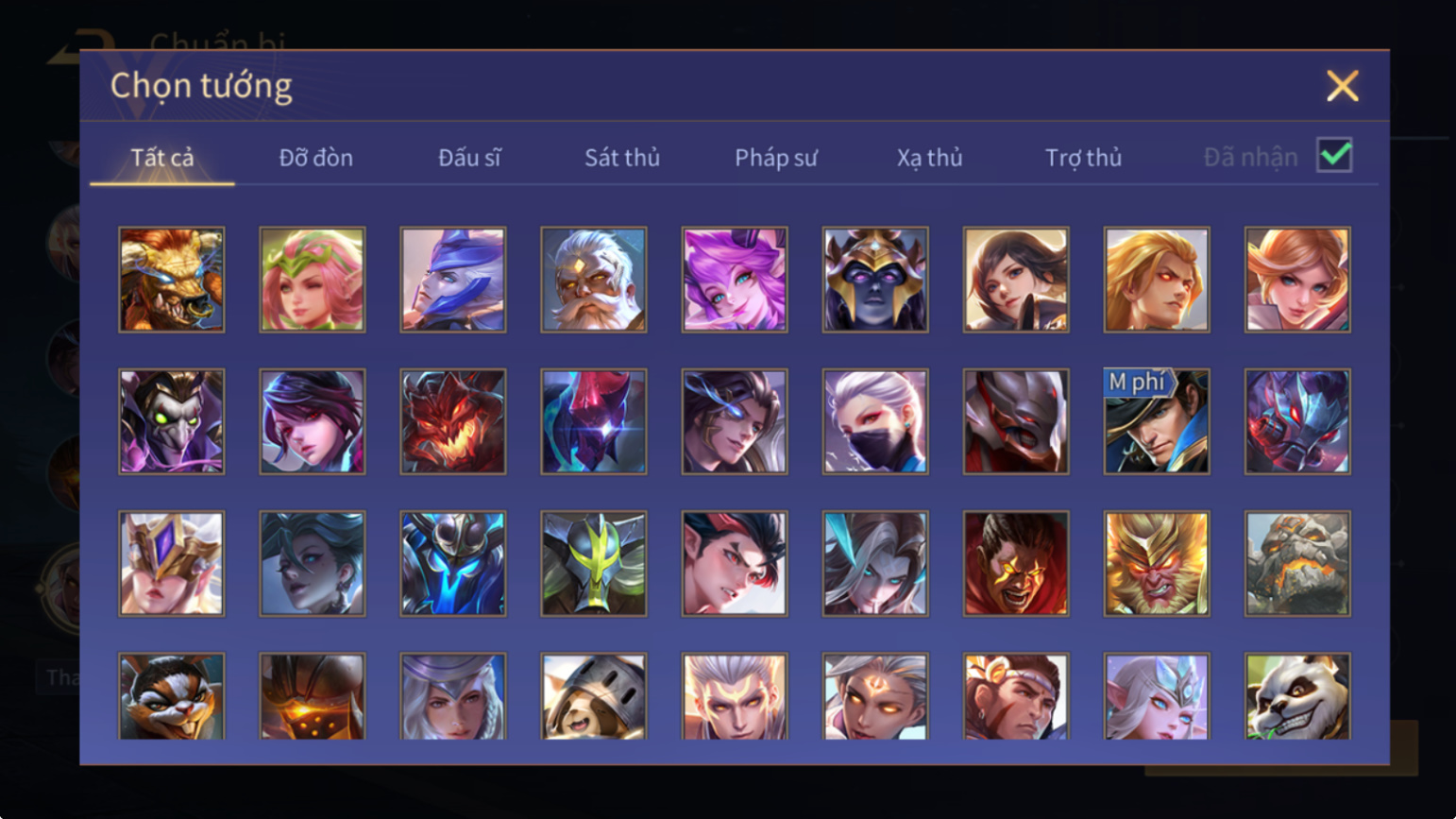The image size is (1456, 819).
Task: Open the Trợ thủ tab
Action: point(1084,158)
